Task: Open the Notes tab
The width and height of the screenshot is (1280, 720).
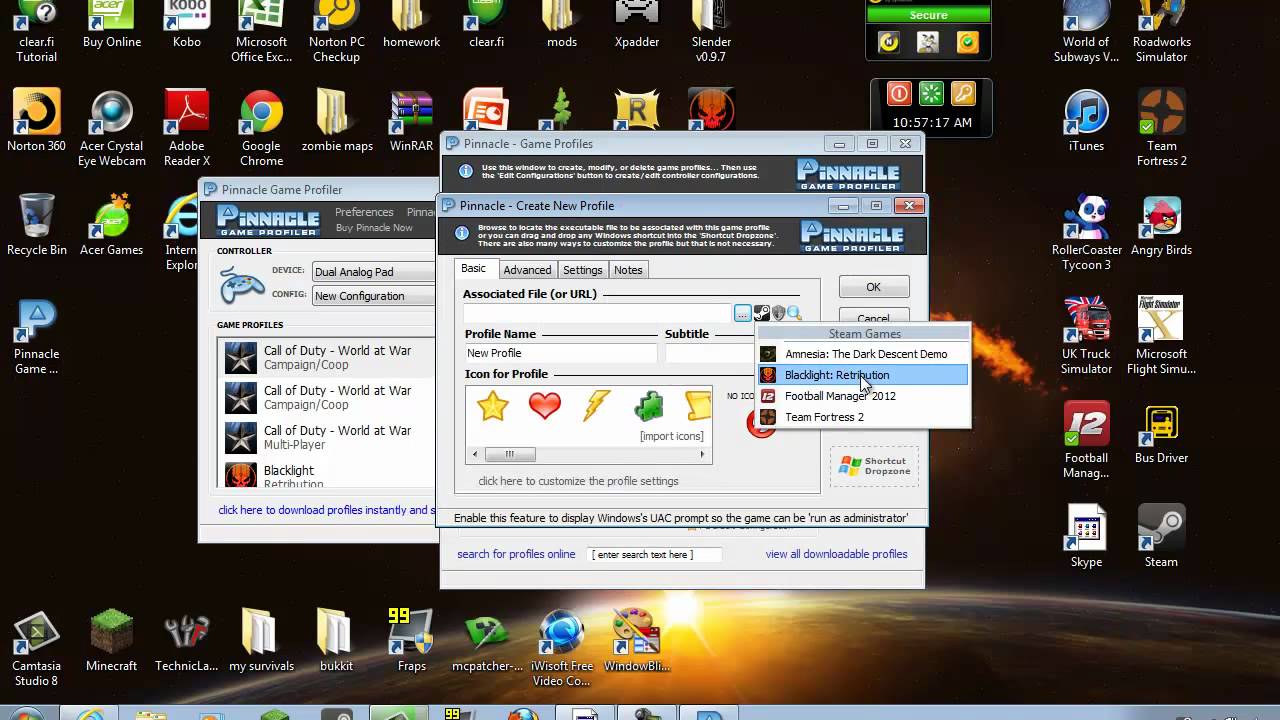Action: pos(628,270)
